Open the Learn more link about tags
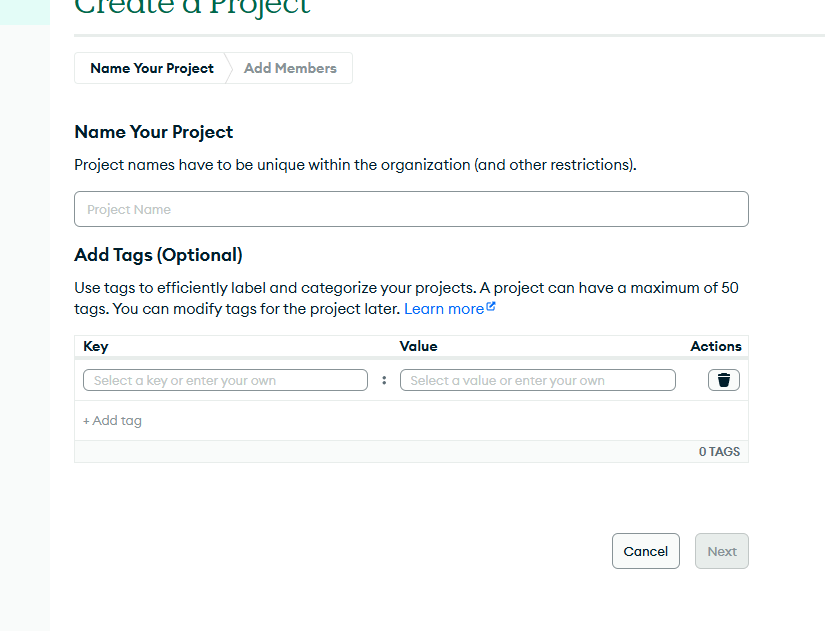This screenshot has height=631, width=825. [x=443, y=309]
